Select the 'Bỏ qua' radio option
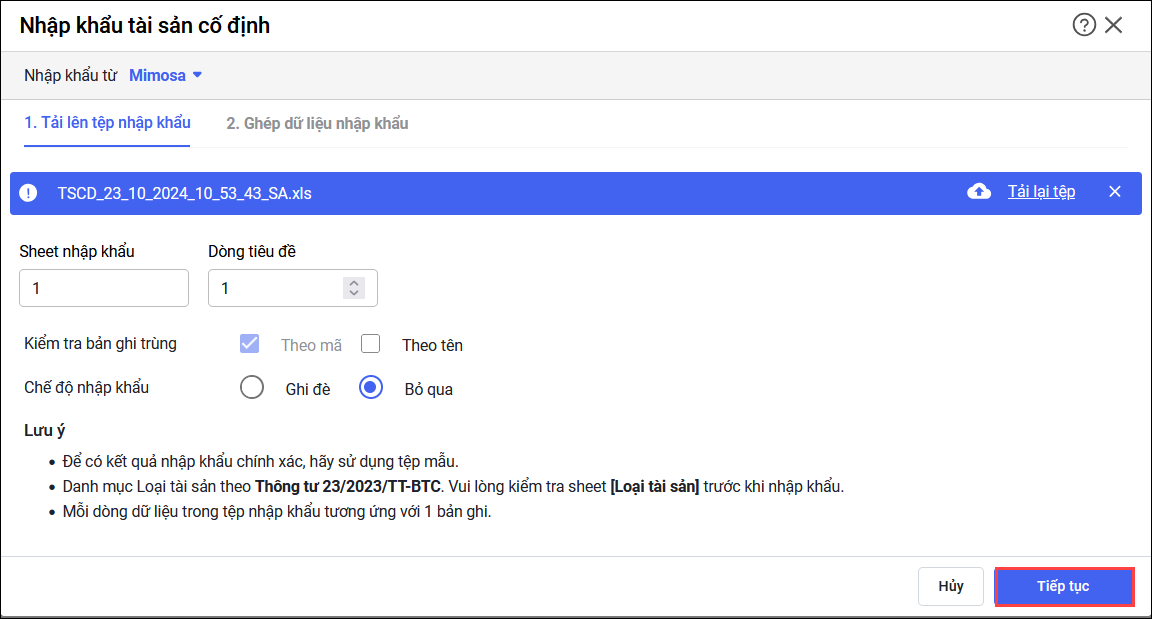The image size is (1152, 619). click(371, 388)
